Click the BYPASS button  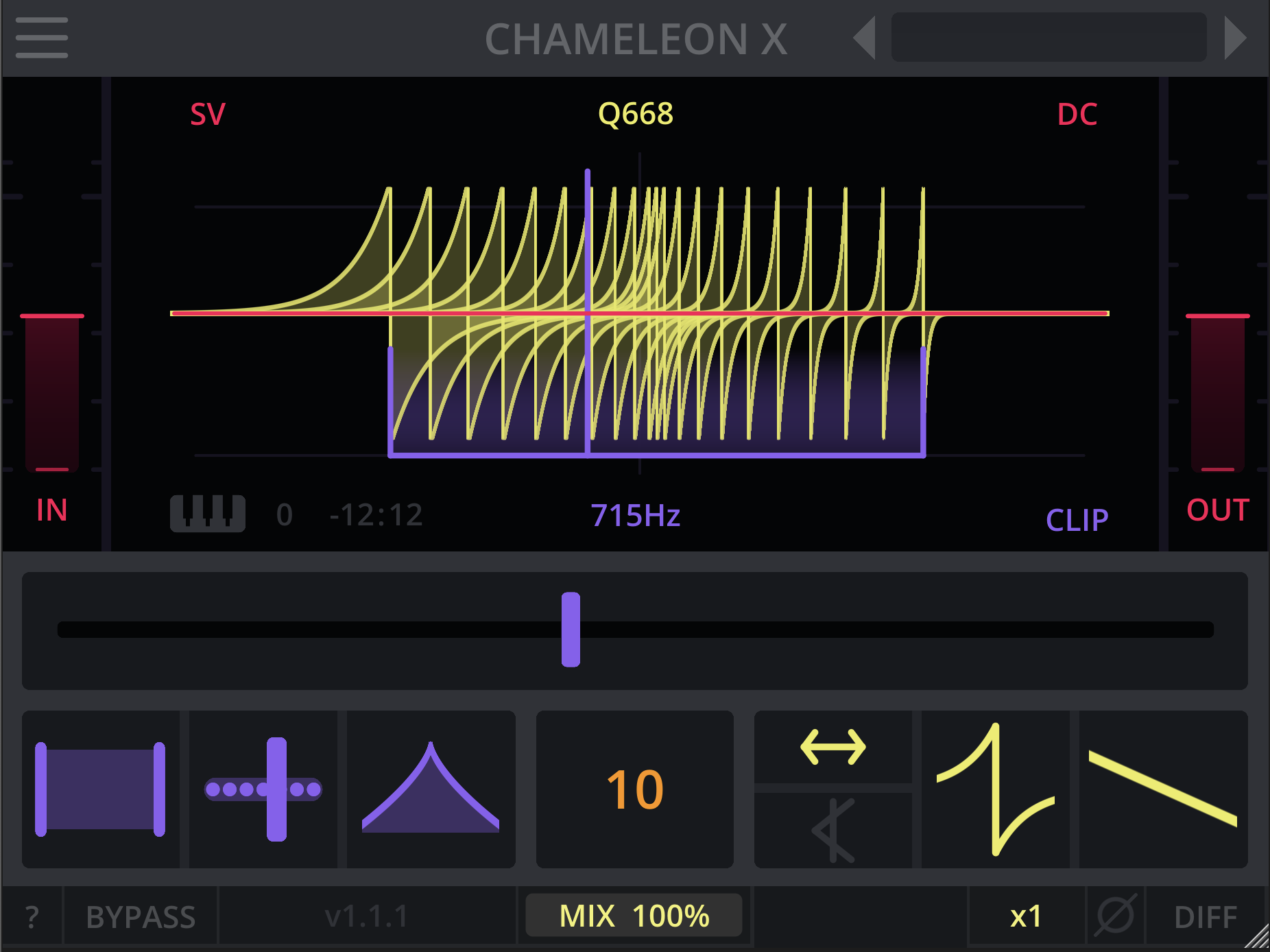141,917
